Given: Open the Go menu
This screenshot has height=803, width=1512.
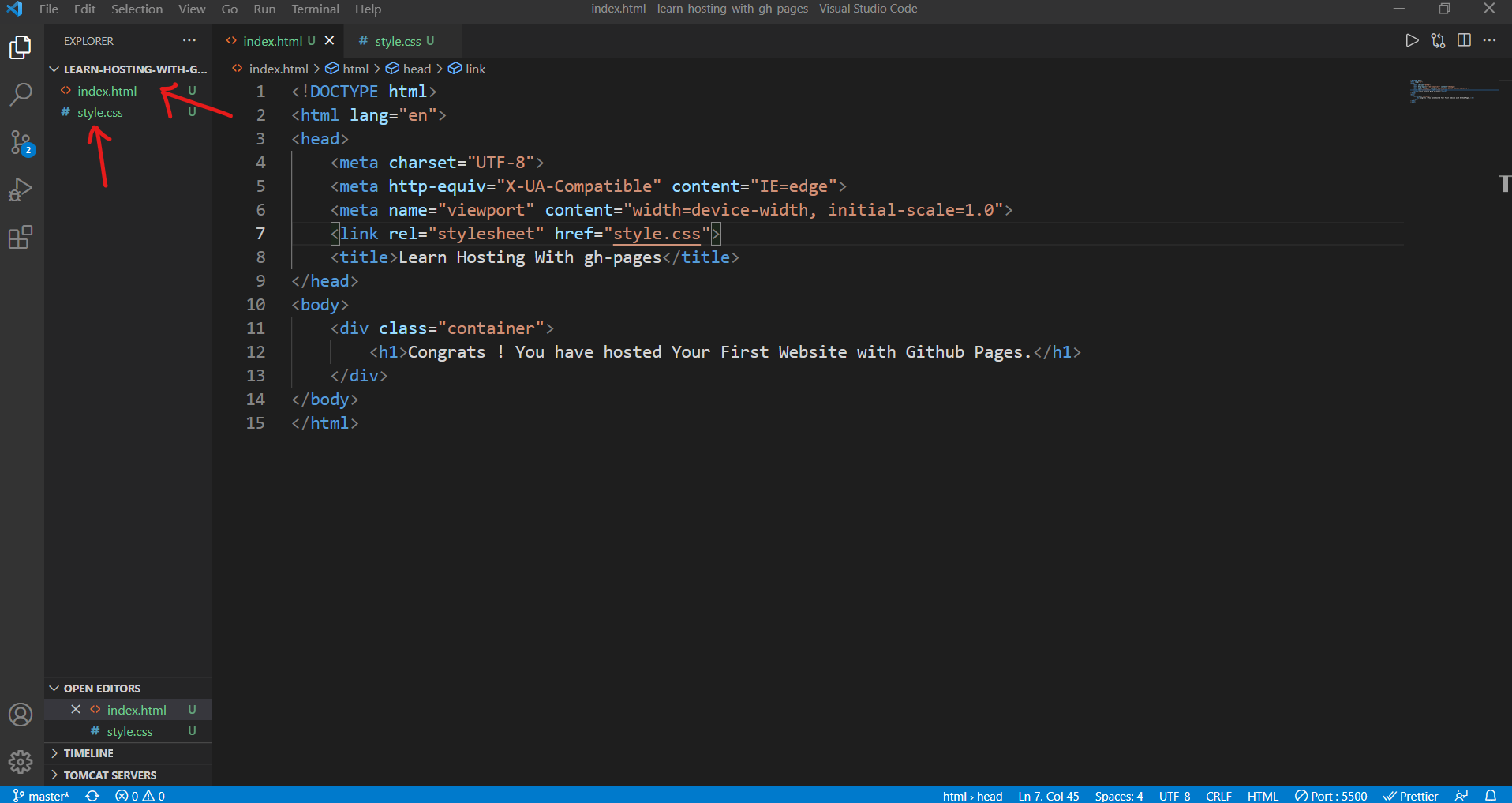Looking at the screenshot, I should coord(230,9).
